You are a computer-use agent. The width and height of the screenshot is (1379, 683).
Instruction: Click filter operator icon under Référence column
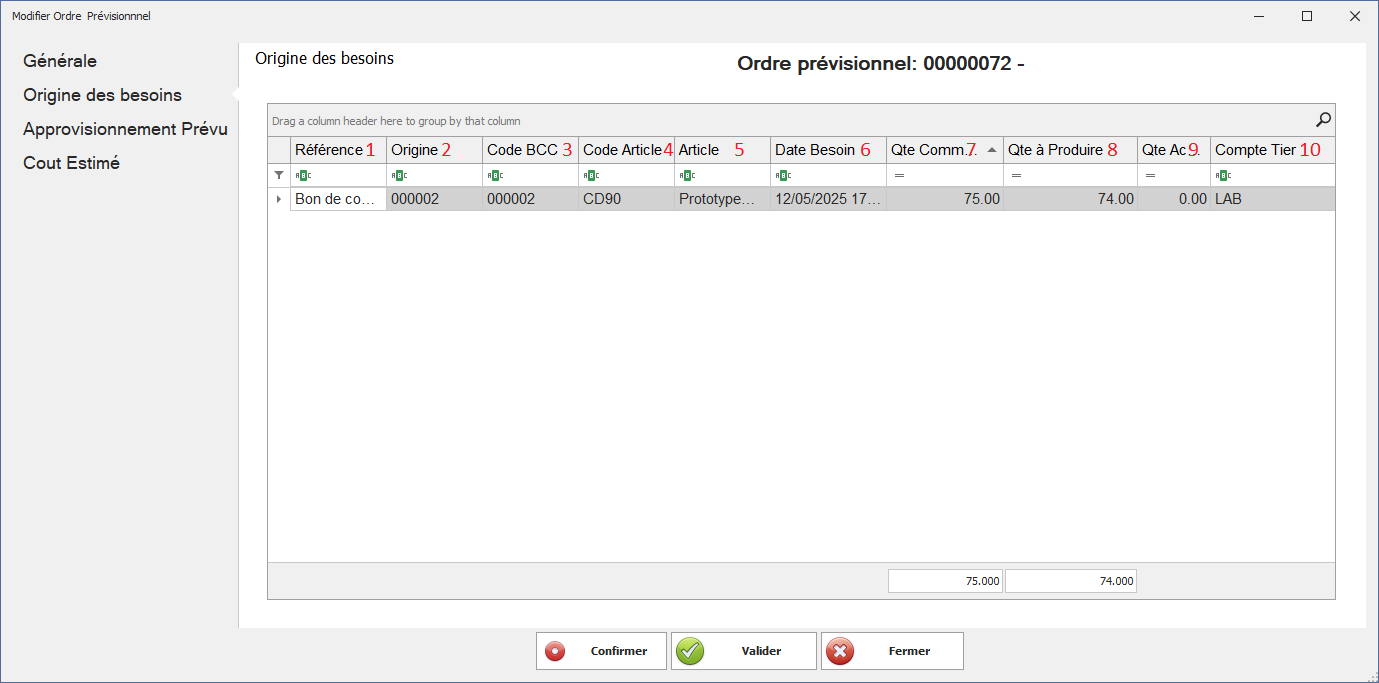click(302, 175)
